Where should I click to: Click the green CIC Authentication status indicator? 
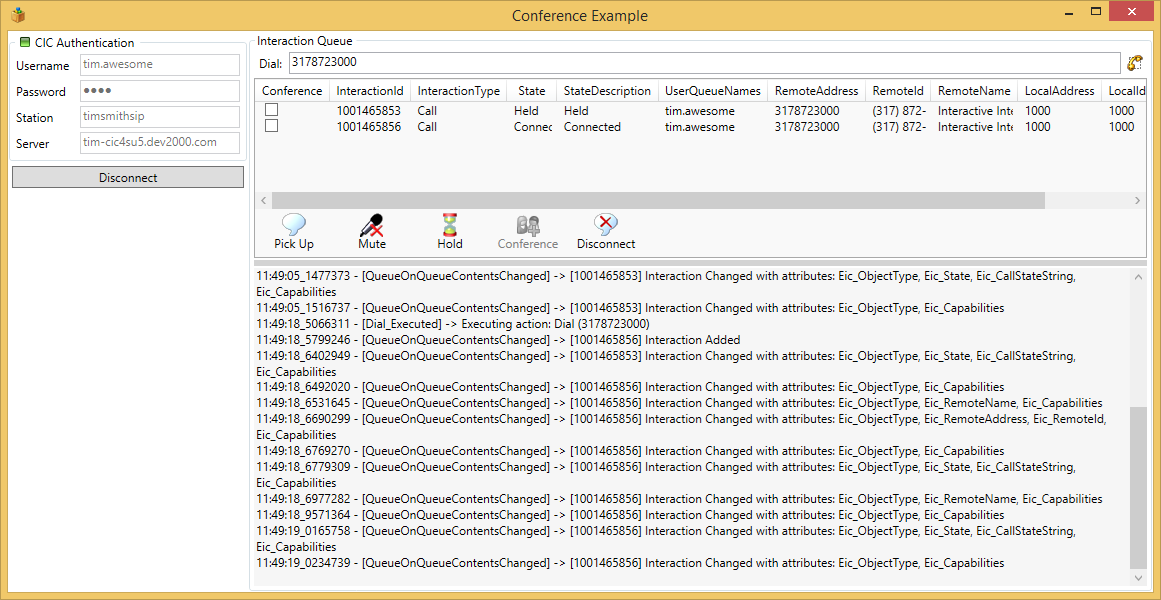coord(25,43)
